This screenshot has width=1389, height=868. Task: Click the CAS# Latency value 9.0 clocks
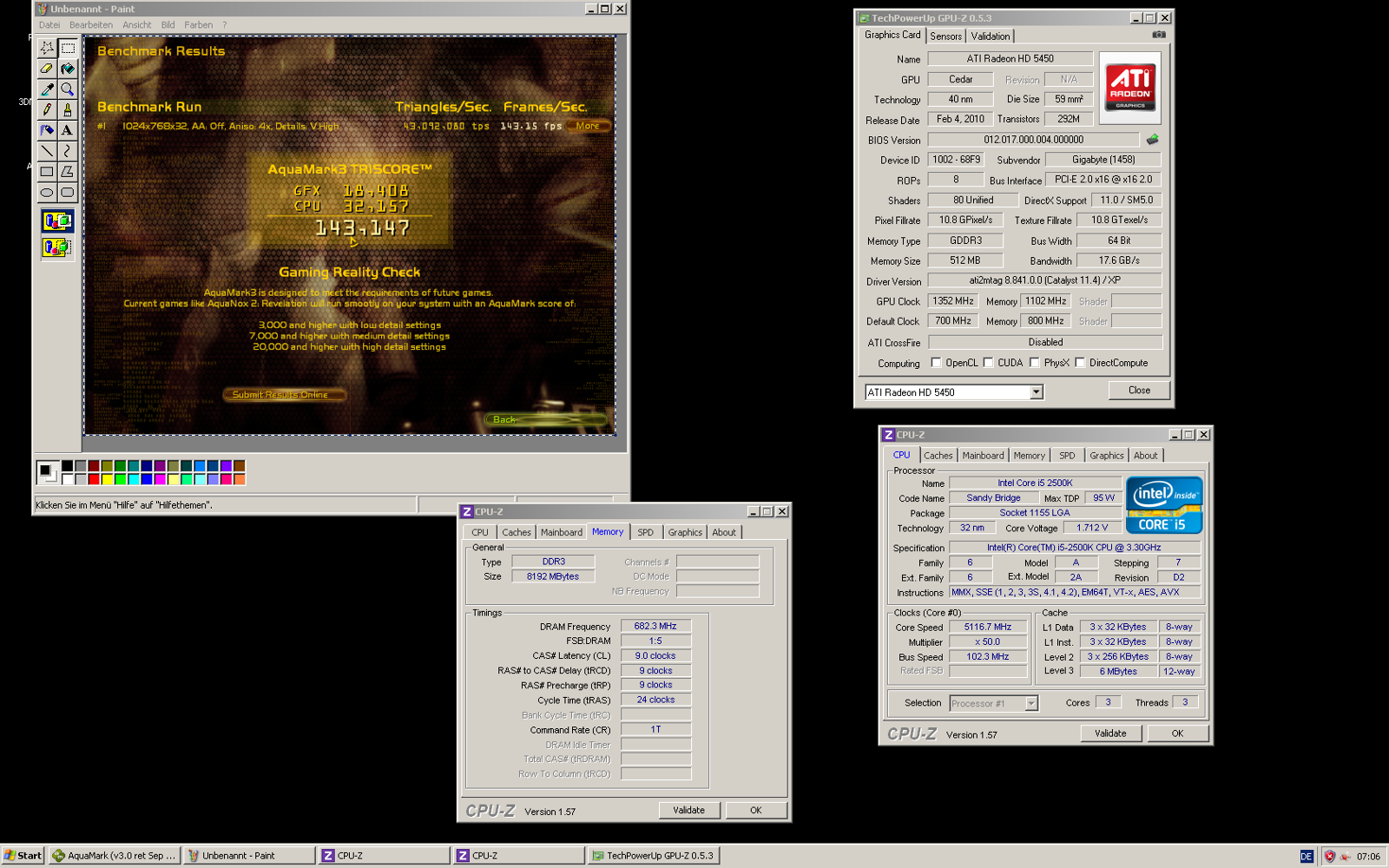click(655, 656)
